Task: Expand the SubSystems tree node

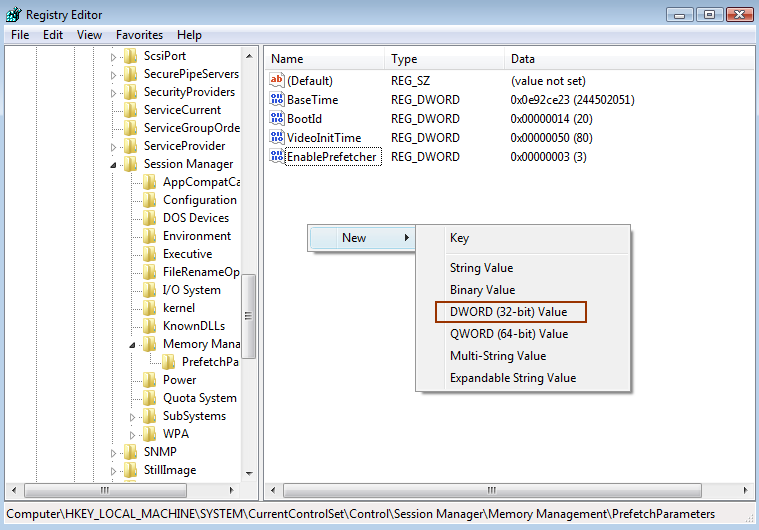Action: pos(132,417)
